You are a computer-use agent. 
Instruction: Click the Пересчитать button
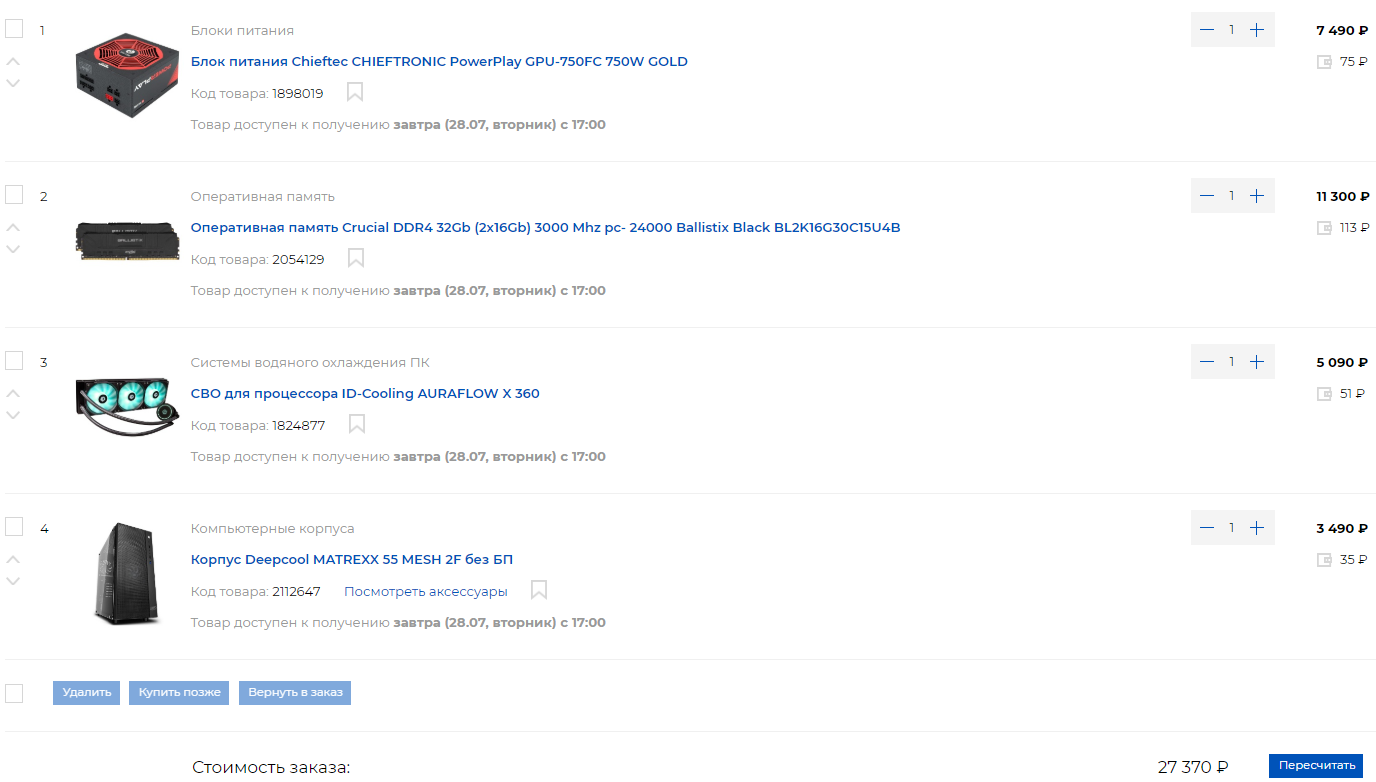(x=1316, y=766)
